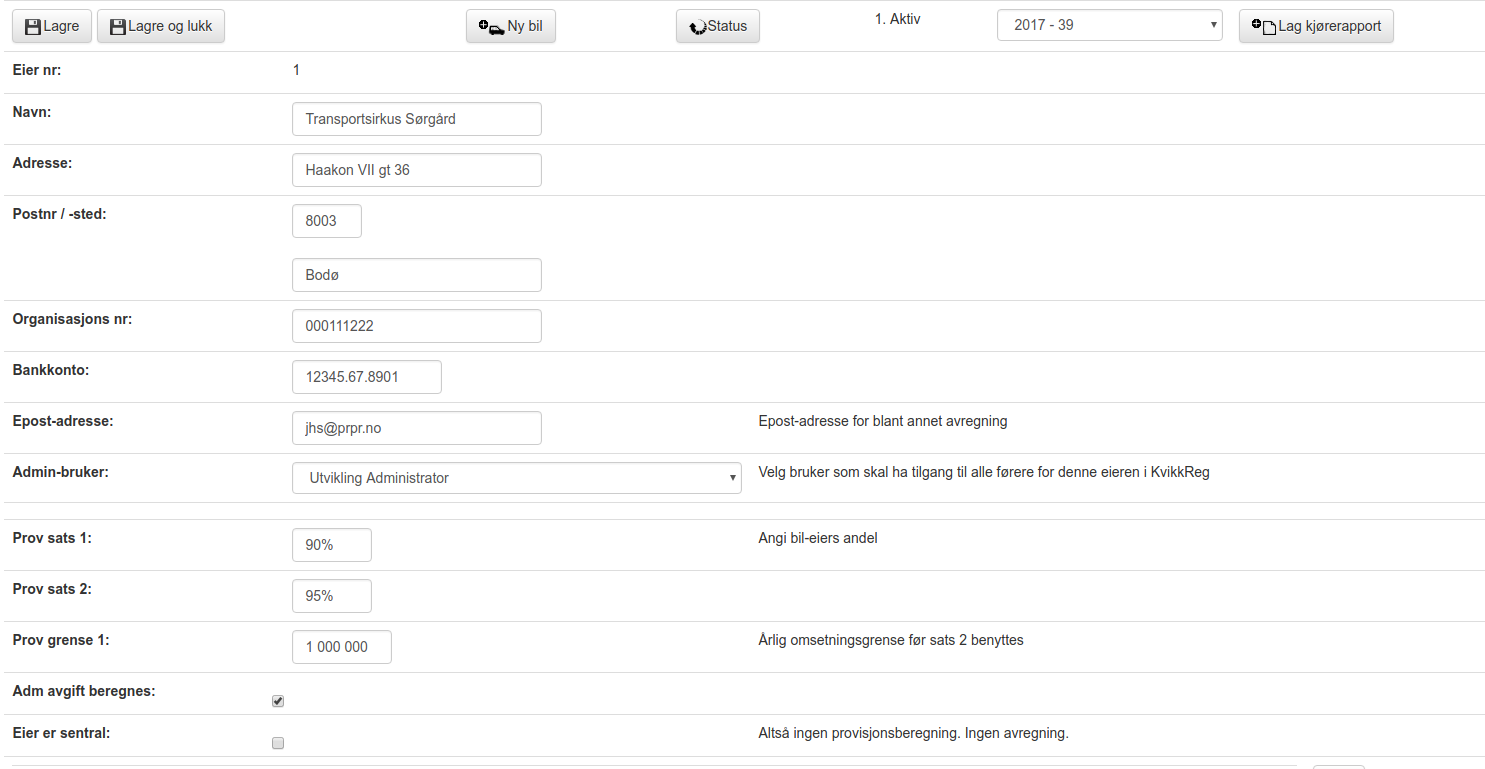Click the 'Eier er sentral:' label
Image resolution: width=1485 pixels, height=769 pixels.
click(61, 733)
